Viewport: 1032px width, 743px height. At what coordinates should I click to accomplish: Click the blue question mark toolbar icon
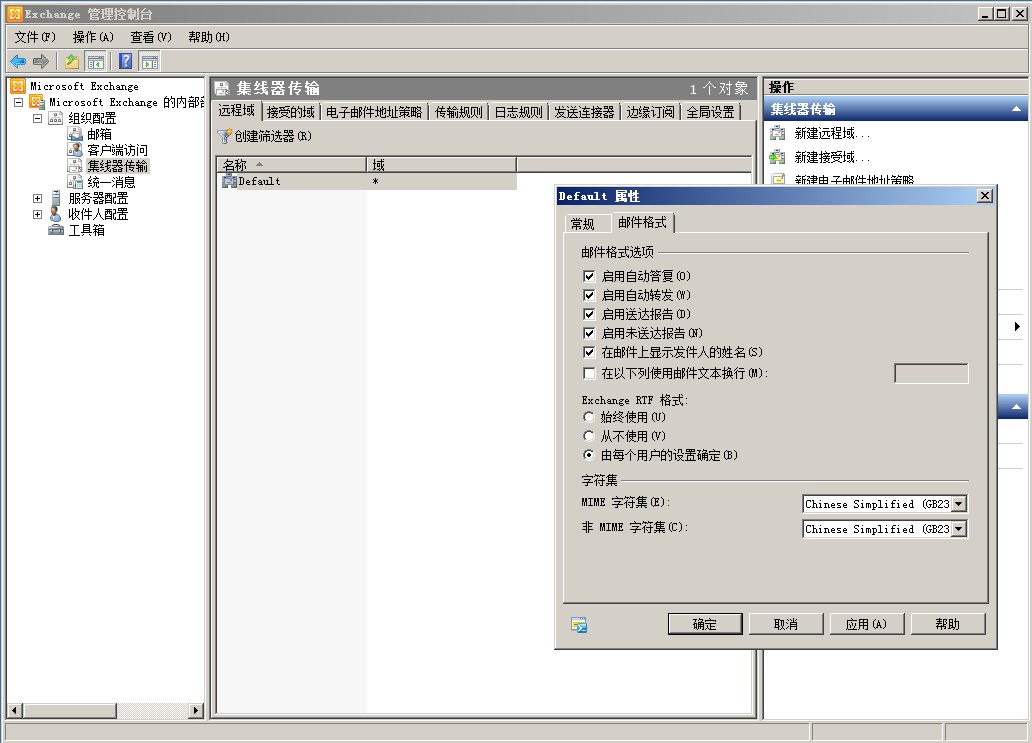coord(126,61)
